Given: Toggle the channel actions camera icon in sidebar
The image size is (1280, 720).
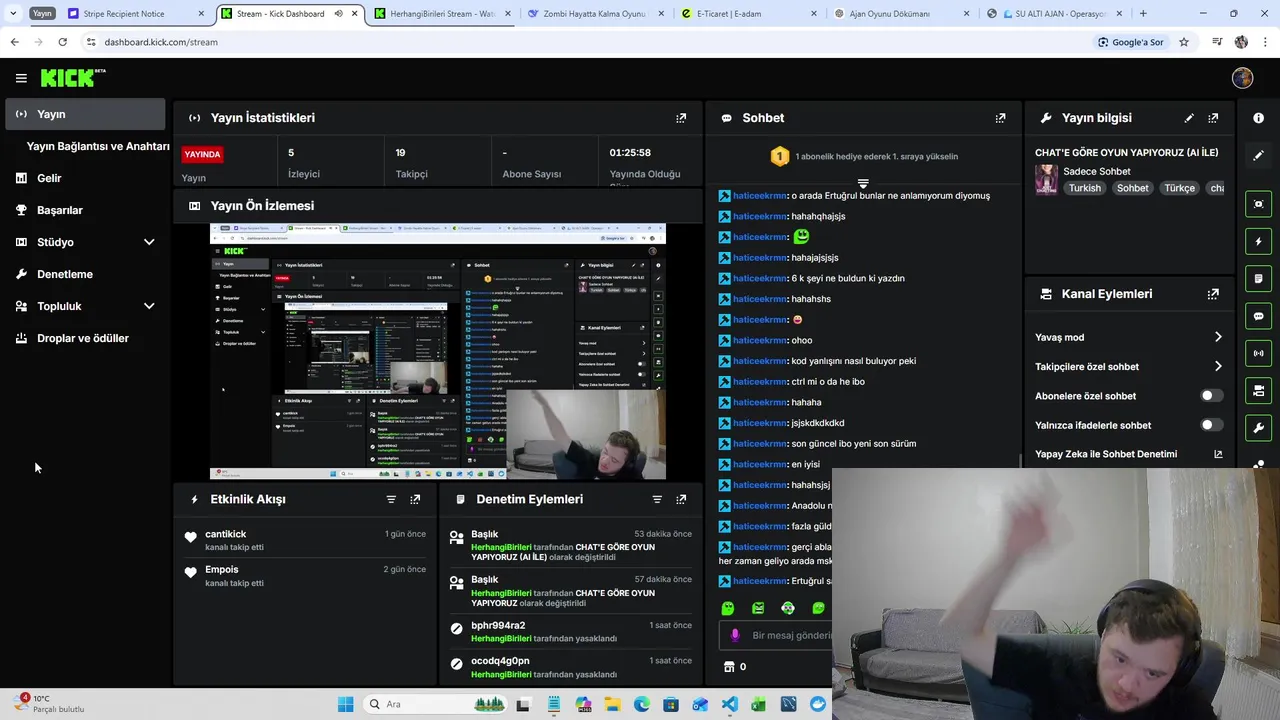Looking at the screenshot, I should point(1258,390).
